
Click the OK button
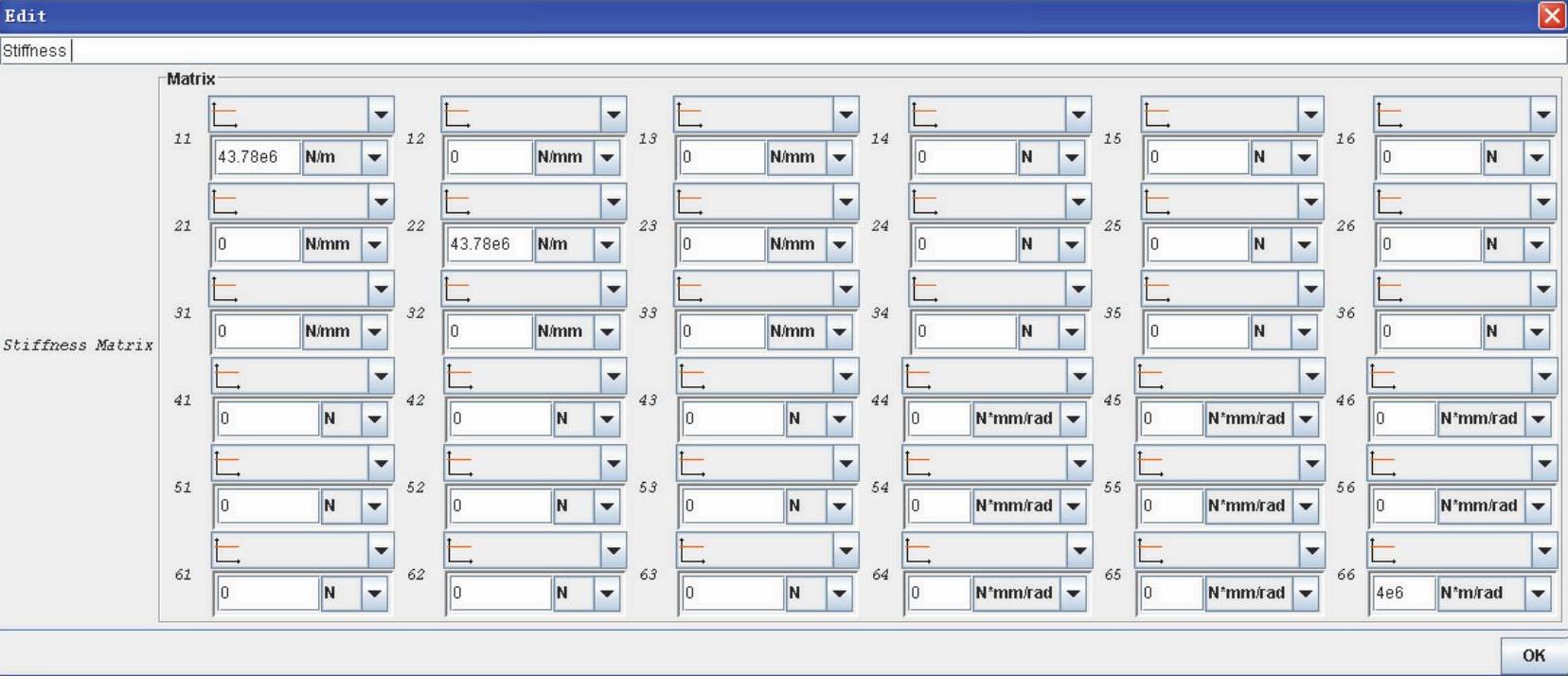pos(1533,655)
